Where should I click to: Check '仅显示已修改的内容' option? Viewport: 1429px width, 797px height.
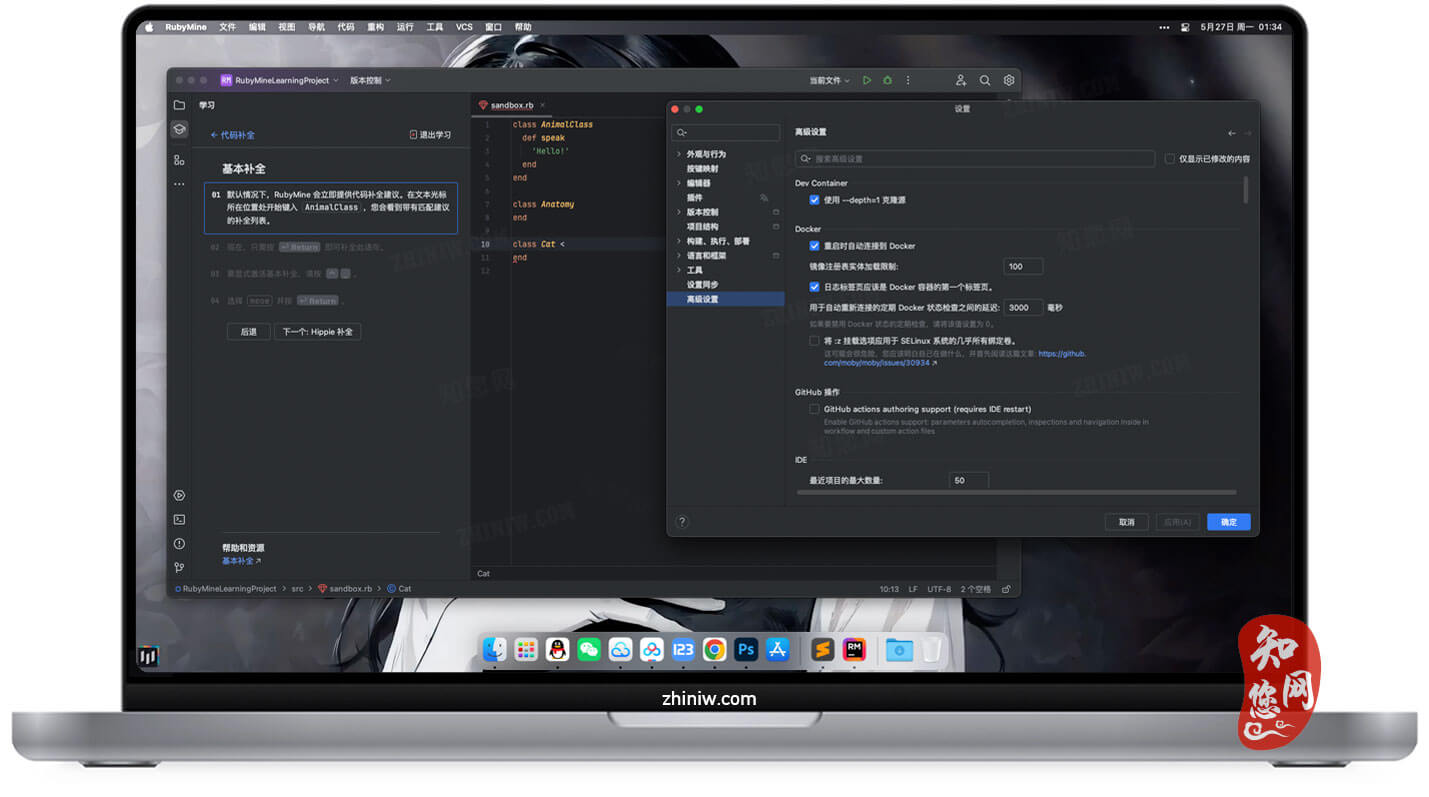click(1169, 159)
